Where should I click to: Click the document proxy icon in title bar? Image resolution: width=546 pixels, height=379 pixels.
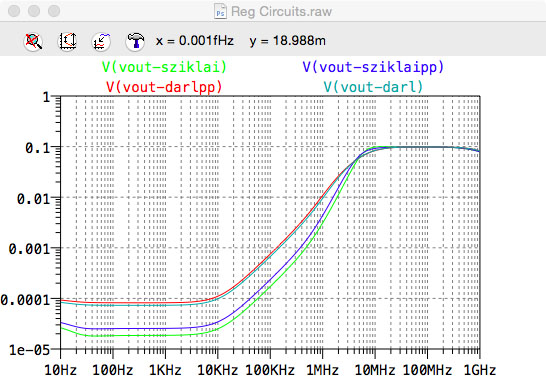click(x=220, y=11)
